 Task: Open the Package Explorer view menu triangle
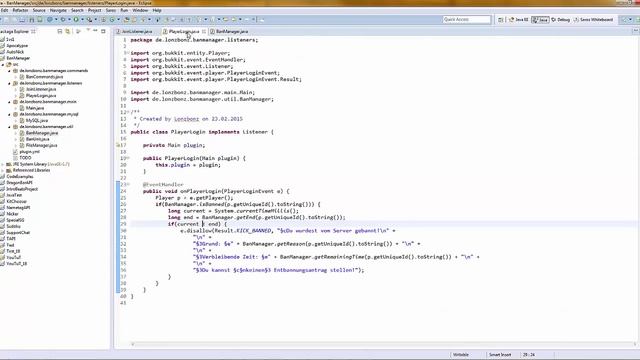88,30
